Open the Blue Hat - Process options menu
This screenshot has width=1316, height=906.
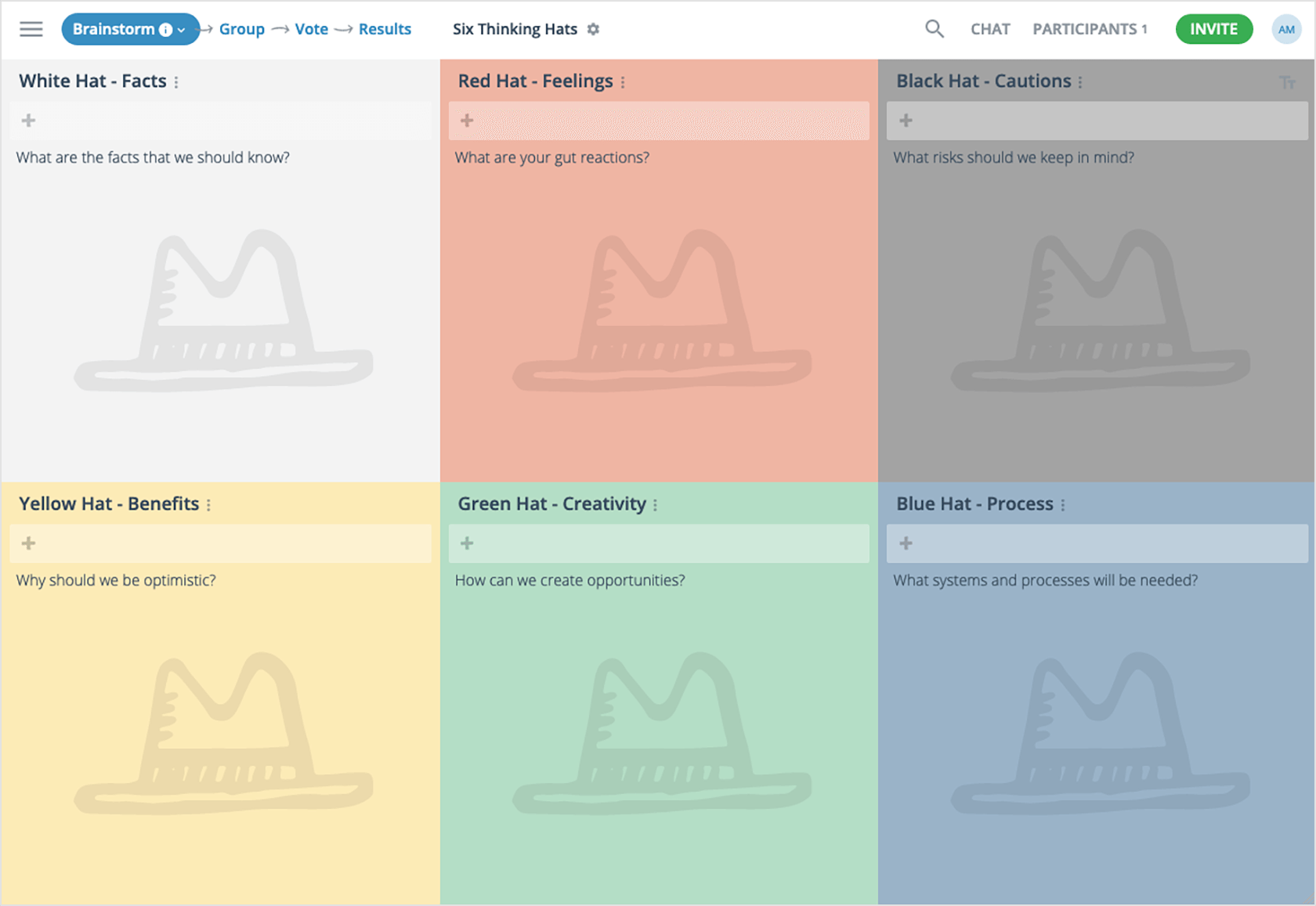point(1062,504)
